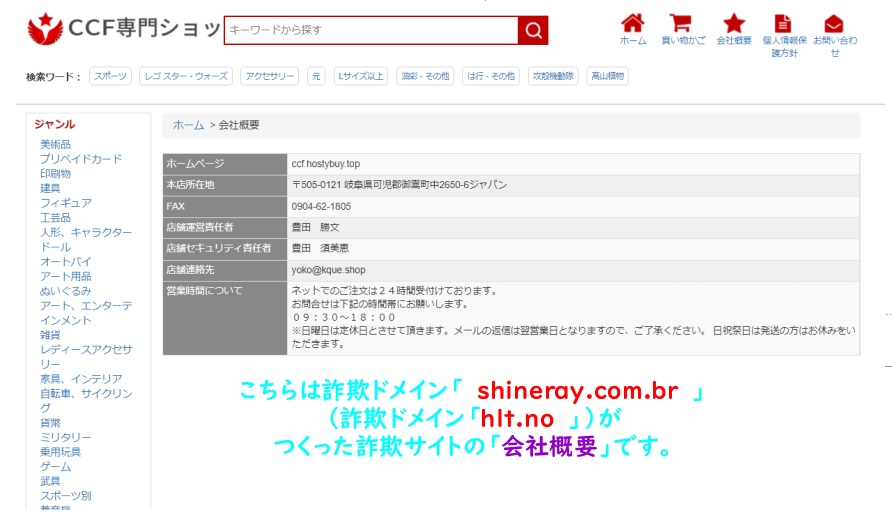The width and height of the screenshot is (892, 526).
Task: Open the プリペイドカード category
Action: coord(81,159)
